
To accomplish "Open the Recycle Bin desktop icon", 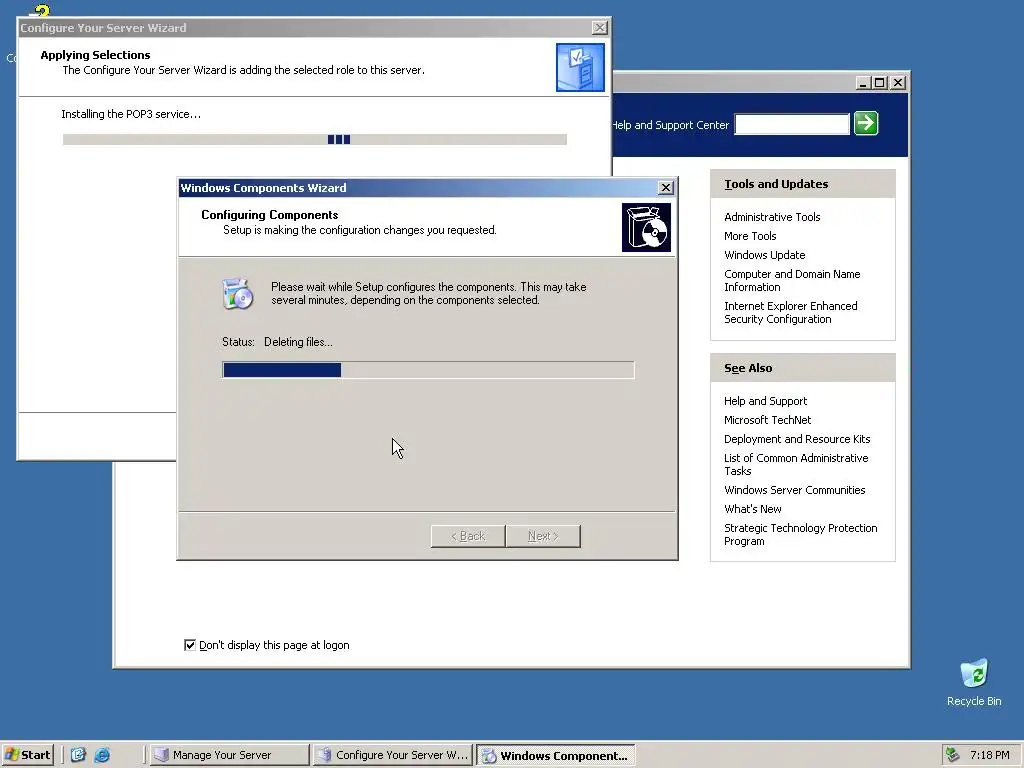I will pyautogui.click(x=974, y=682).
